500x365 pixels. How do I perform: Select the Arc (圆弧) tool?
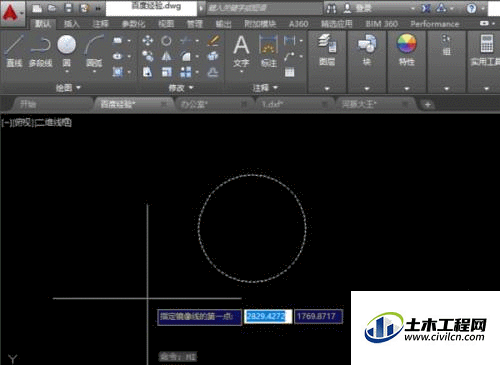coord(94,52)
